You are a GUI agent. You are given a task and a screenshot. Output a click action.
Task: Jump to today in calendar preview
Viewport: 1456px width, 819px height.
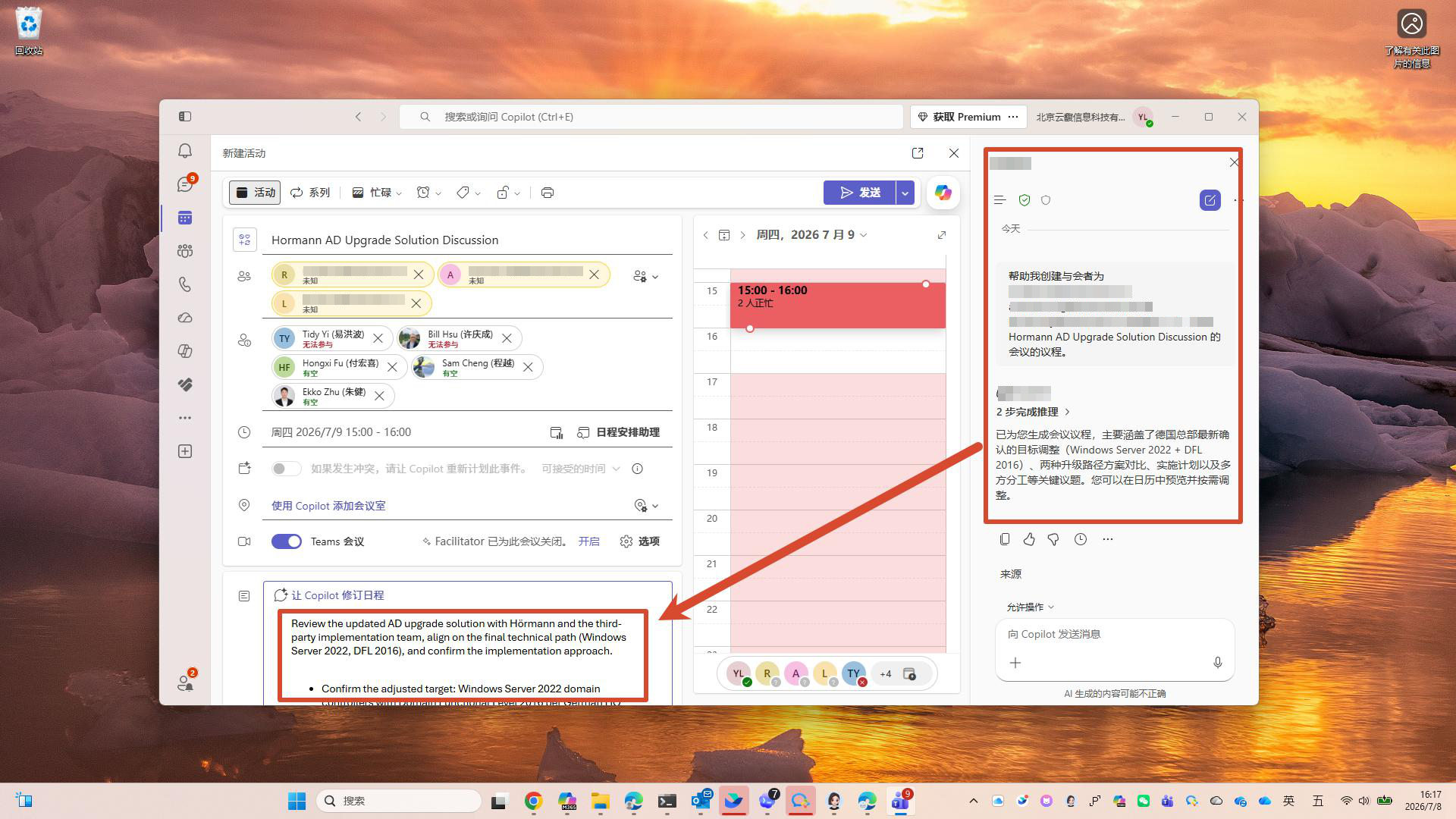pos(724,235)
